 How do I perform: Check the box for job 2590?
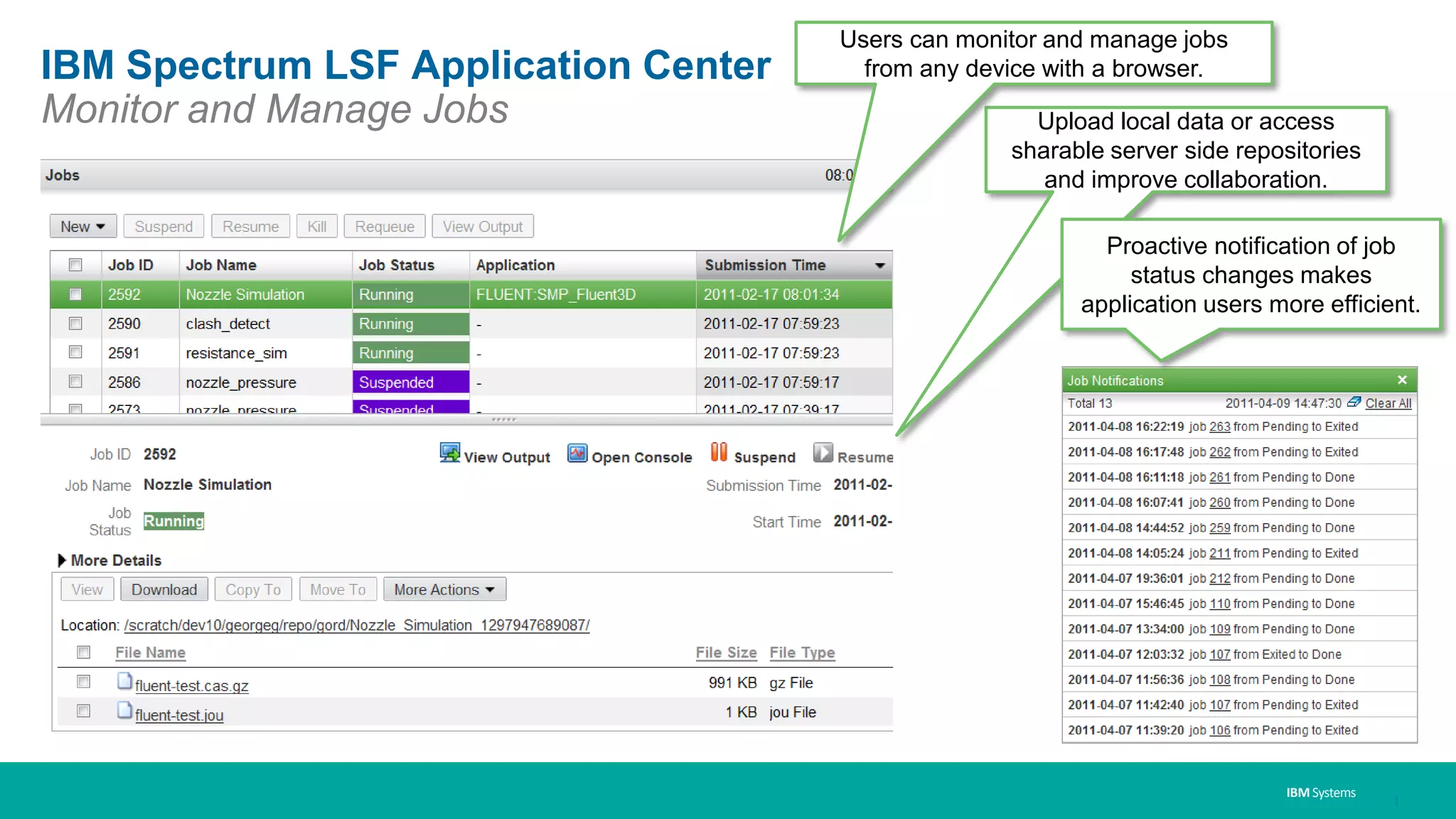[75, 323]
